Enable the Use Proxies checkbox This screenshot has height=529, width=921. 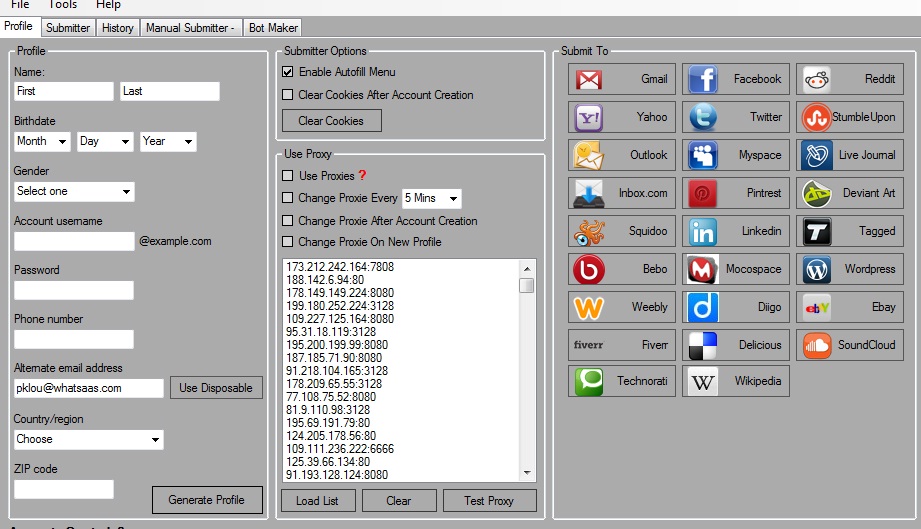[288, 176]
